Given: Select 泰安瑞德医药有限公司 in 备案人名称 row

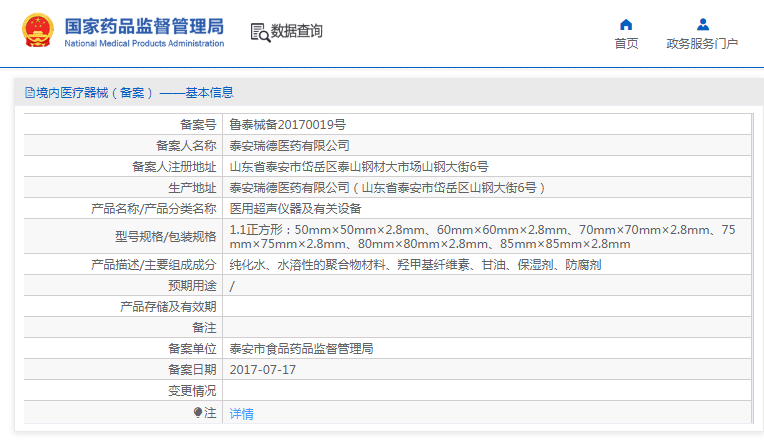Looking at the screenshot, I should [x=289, y=146].
